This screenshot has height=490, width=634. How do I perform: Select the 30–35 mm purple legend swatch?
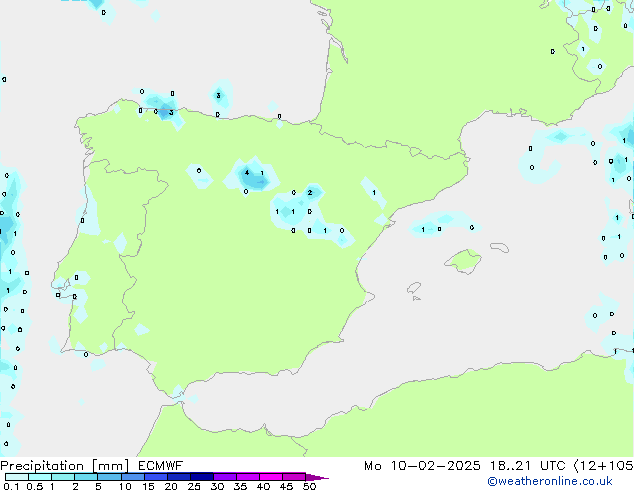[224, 477]
